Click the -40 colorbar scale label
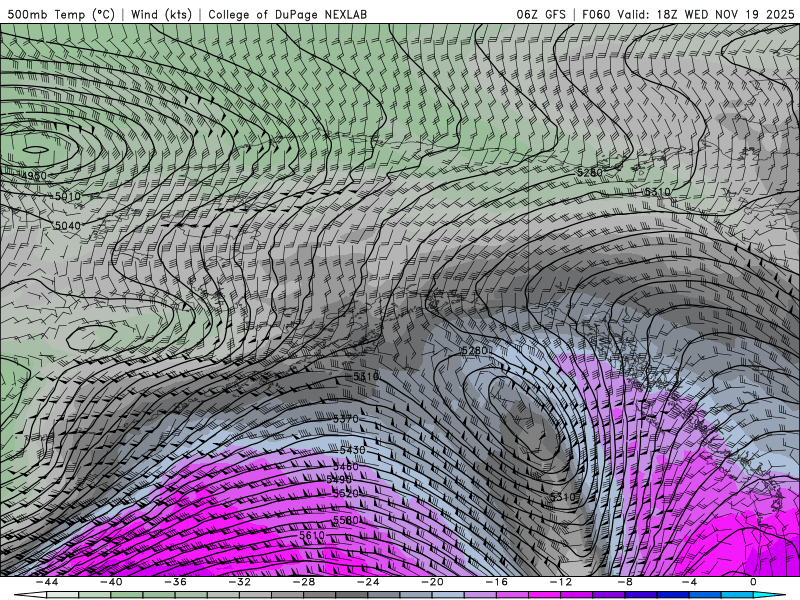Image resolution: width=800 pixels, height=600 pixels. click(111, 582)
